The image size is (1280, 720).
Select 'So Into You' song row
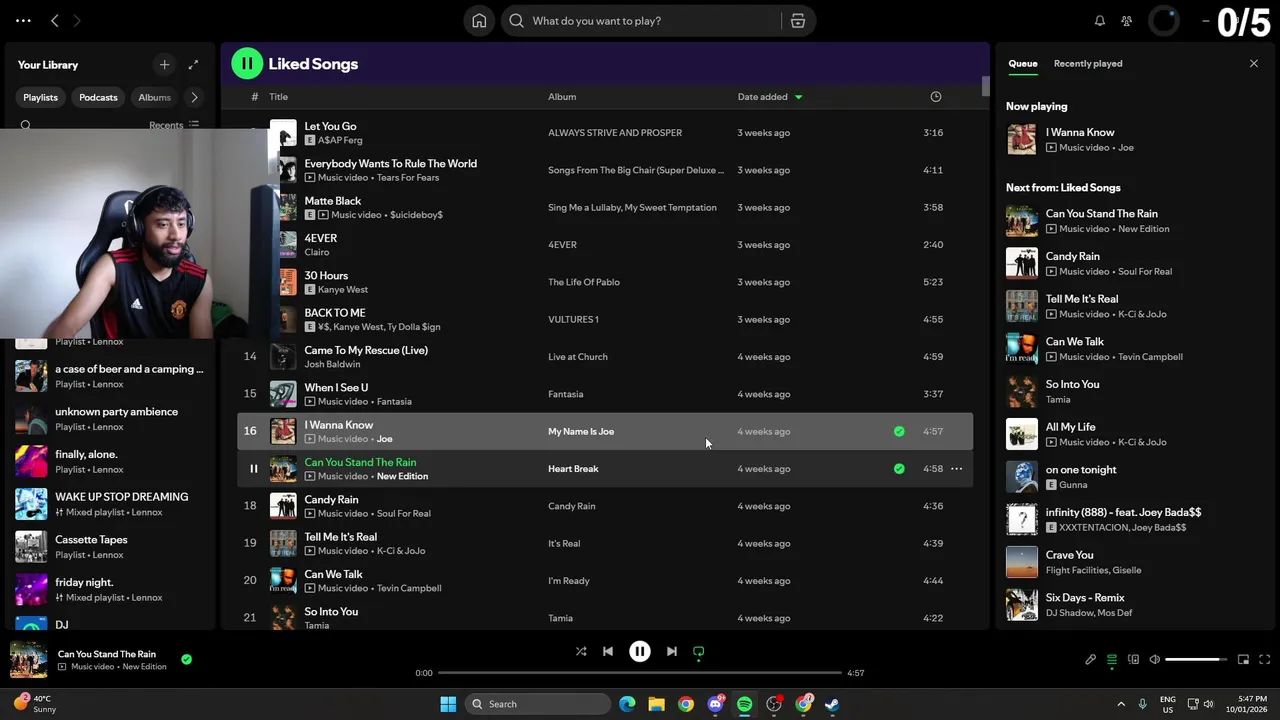click(605, 617)
